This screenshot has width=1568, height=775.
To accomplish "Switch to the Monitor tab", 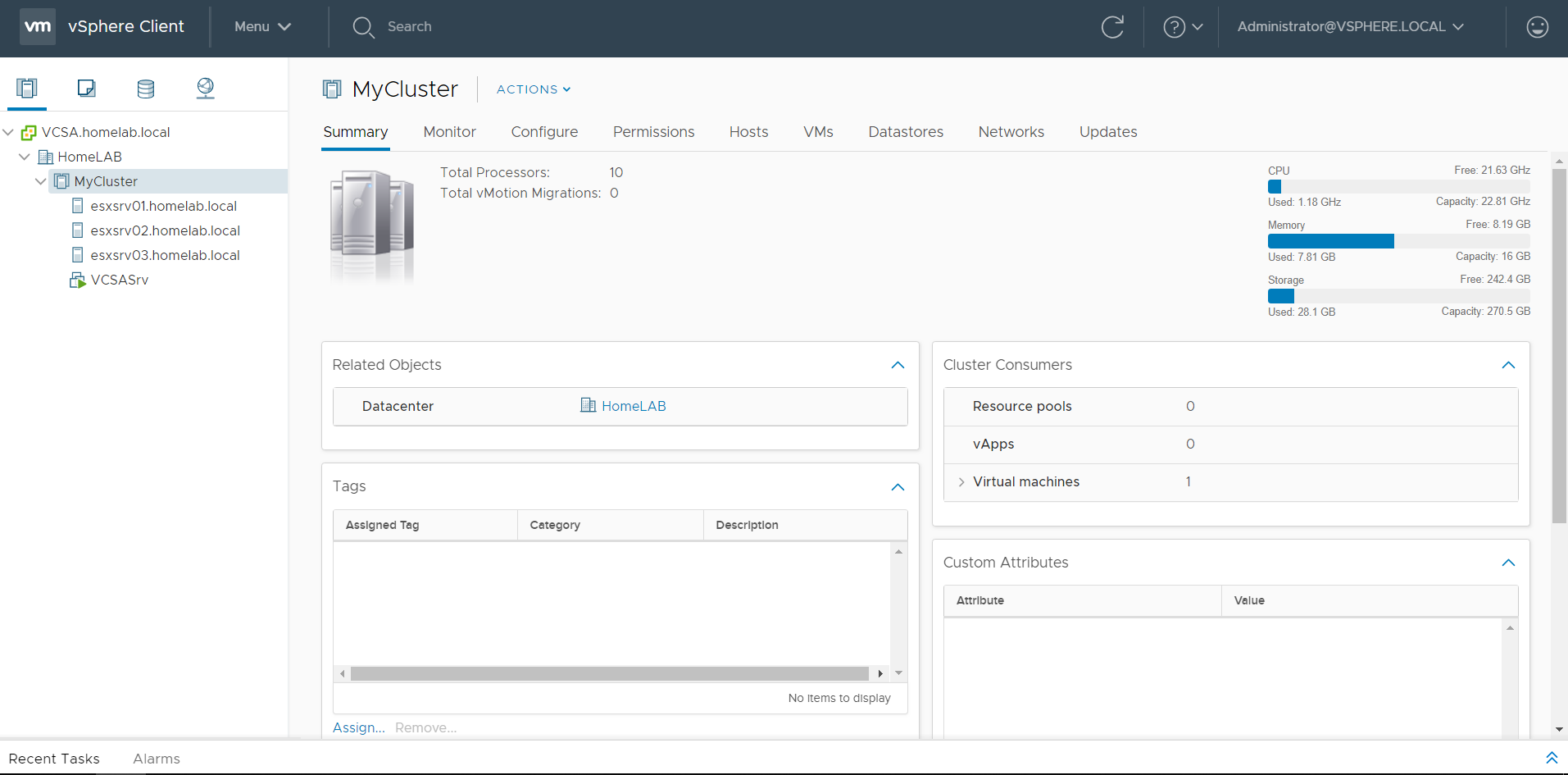I will pos(449,131).
